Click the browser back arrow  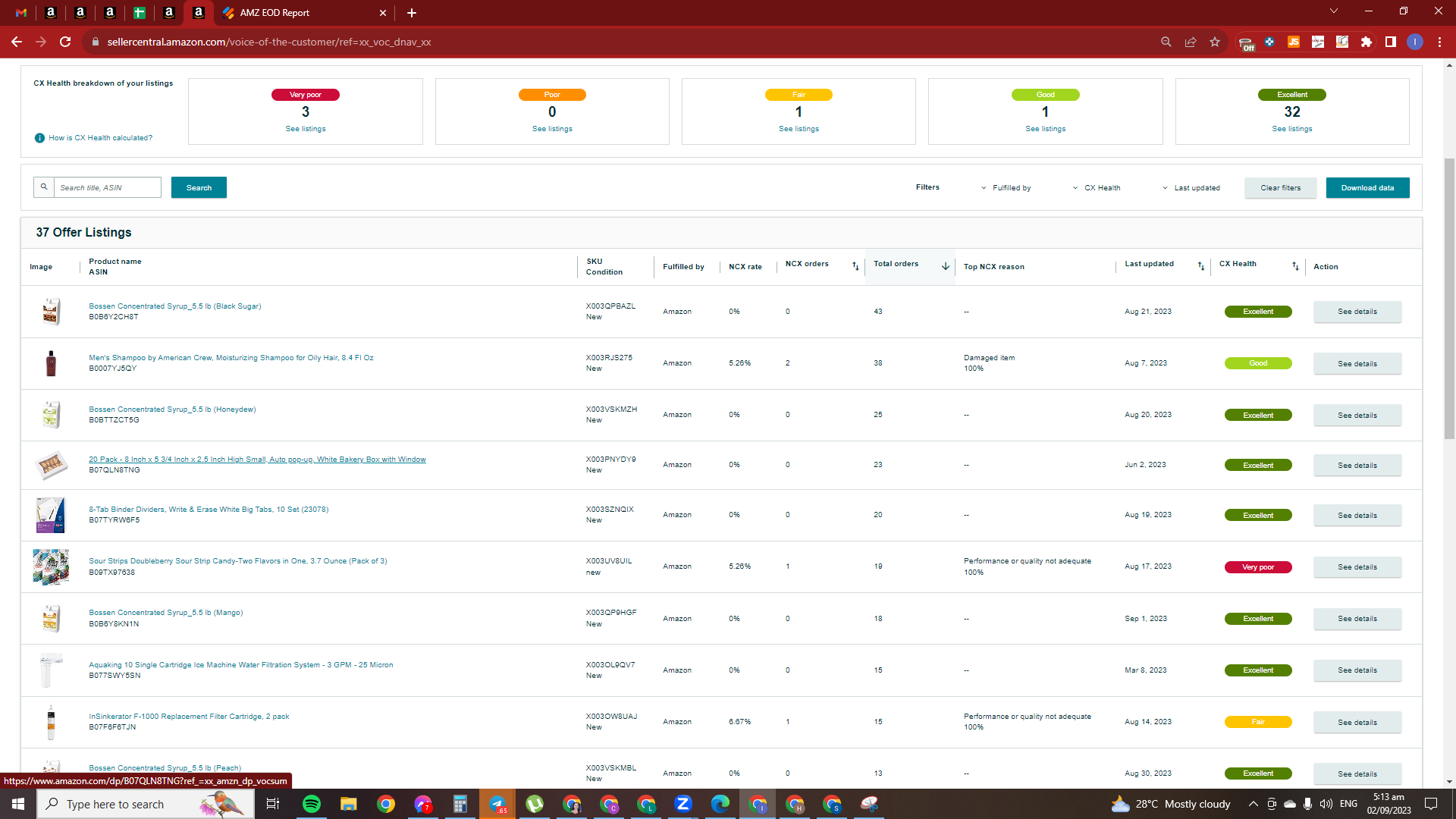[17, 42]
